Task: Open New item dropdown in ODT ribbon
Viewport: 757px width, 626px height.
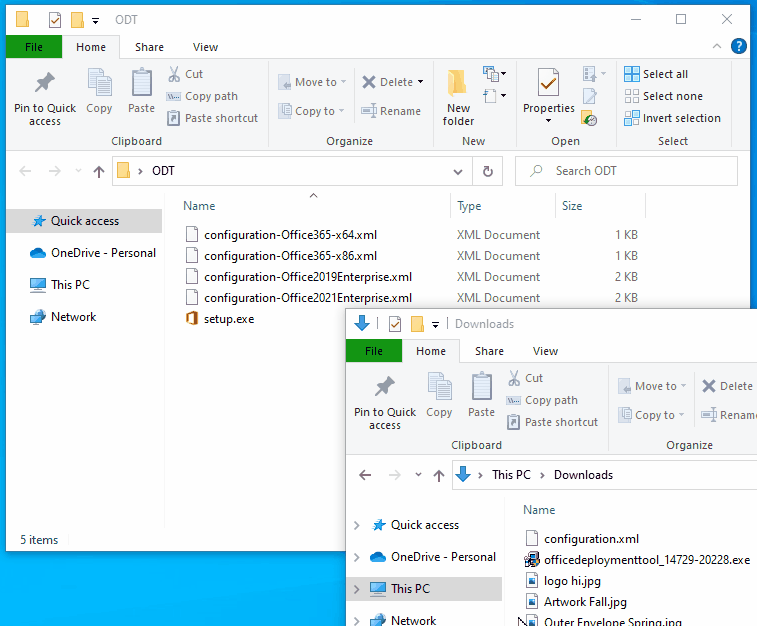Action: (x=494, y=74)
